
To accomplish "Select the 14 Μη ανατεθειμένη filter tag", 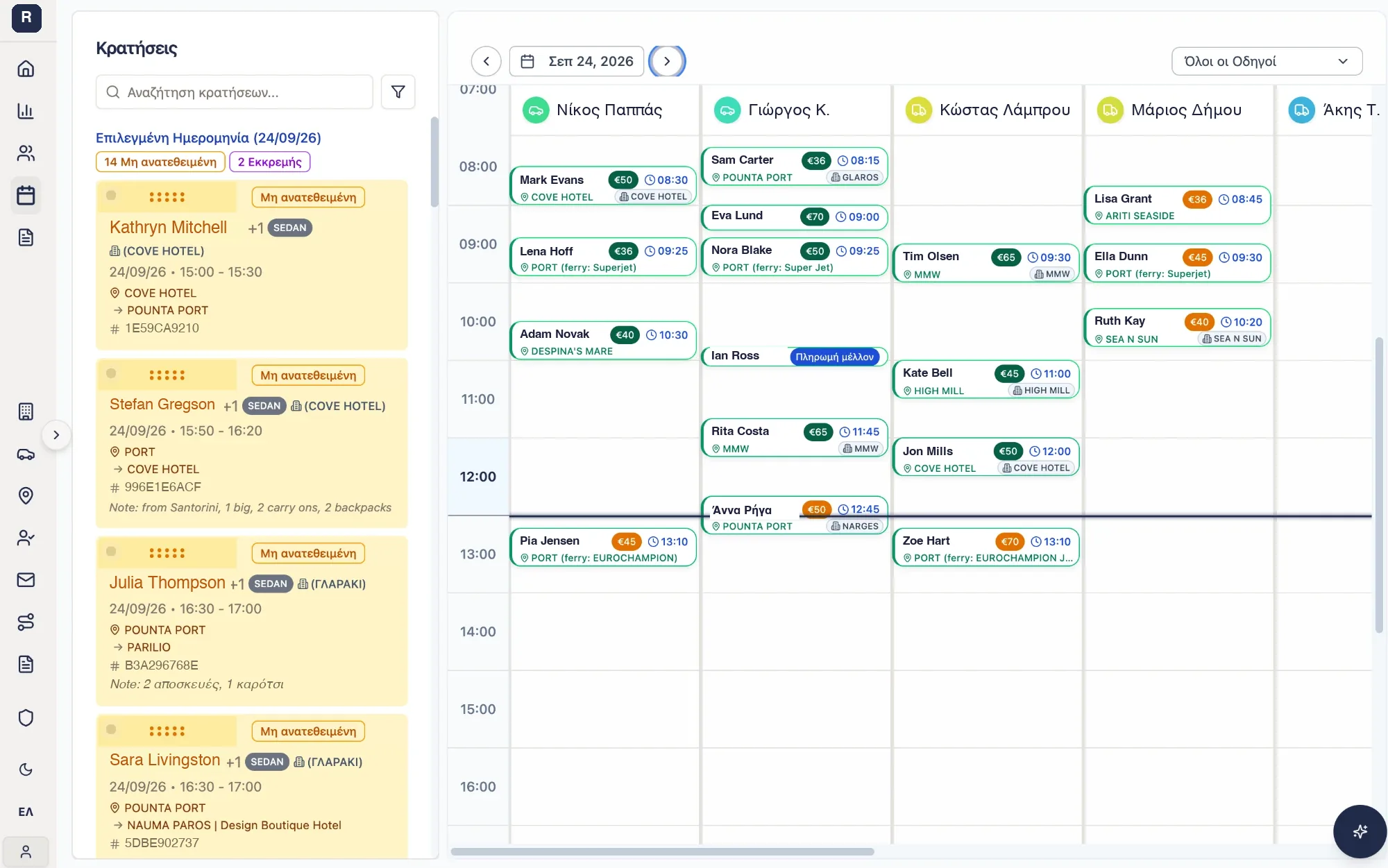I will [x=160, y=162].
